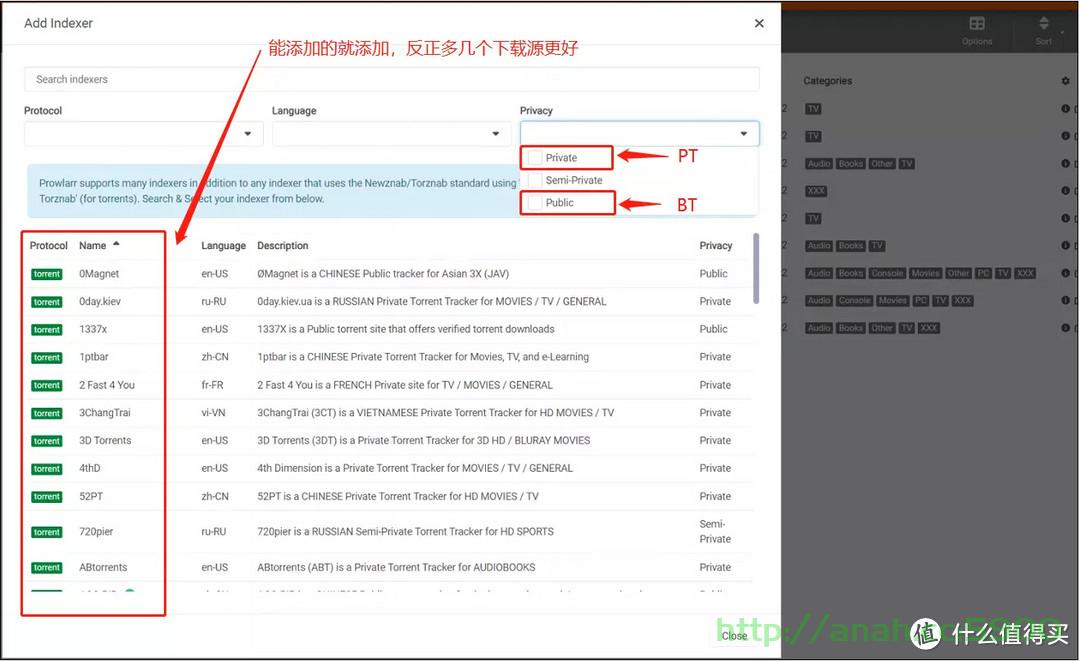Click the Categories column gear icon
1080x661 pixels.
pyautogui.click(x=1066, y=81)
